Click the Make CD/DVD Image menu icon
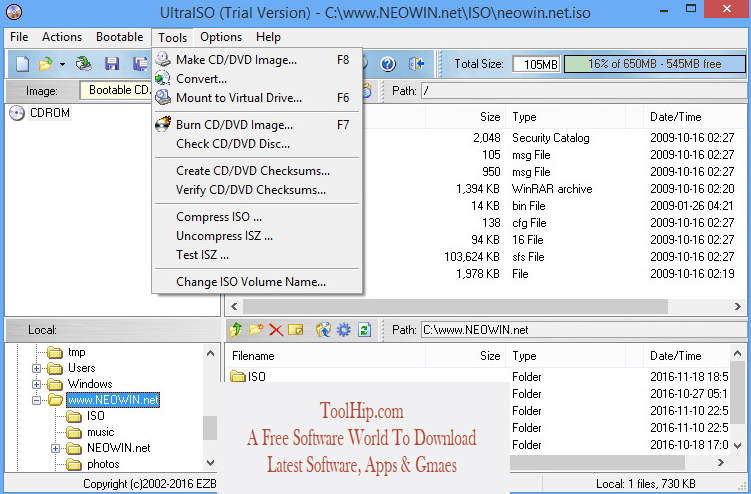 tap(163, 59)
